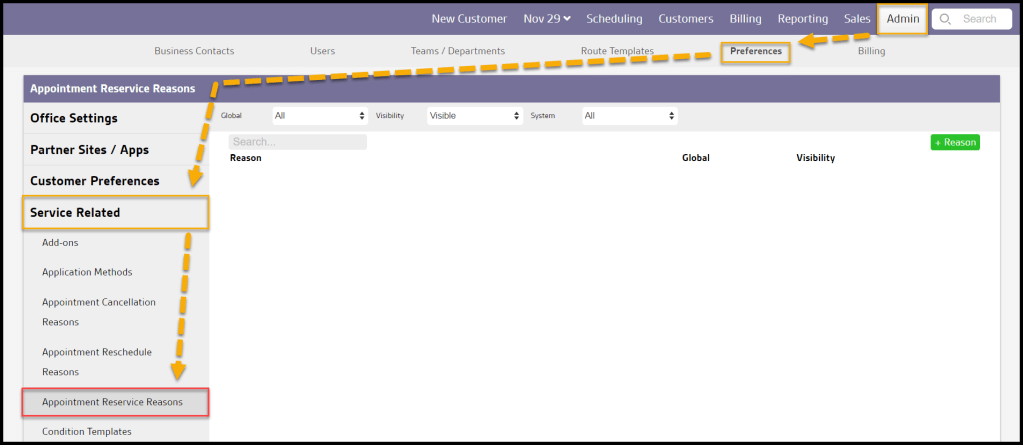Open the Admin menu
This screenshot has width=1023, height=445.
click(x=902, y=19)
